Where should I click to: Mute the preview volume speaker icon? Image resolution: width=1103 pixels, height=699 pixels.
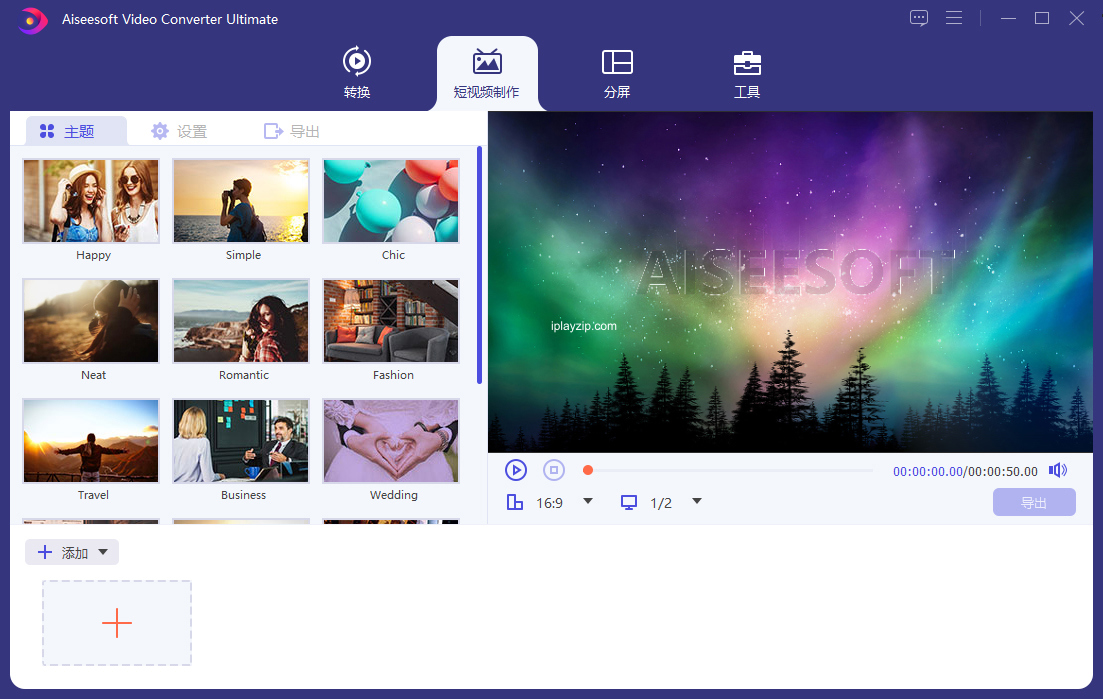[1057, 470]
